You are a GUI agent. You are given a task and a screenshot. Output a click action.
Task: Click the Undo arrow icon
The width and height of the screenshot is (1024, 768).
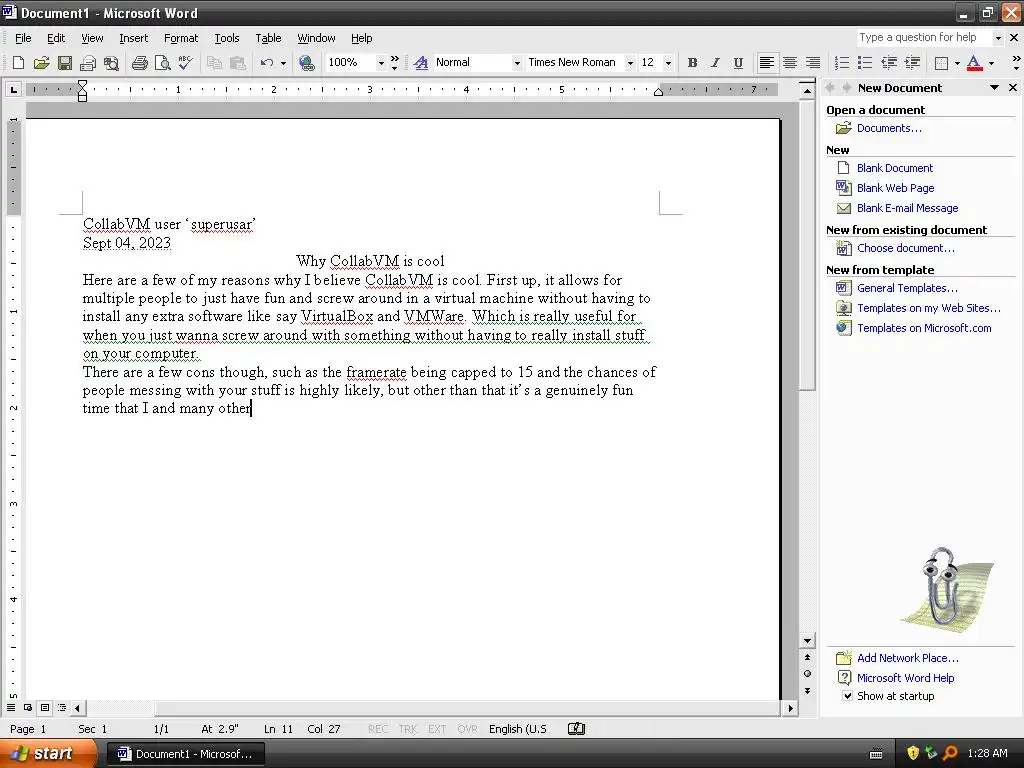click(266, 63)
